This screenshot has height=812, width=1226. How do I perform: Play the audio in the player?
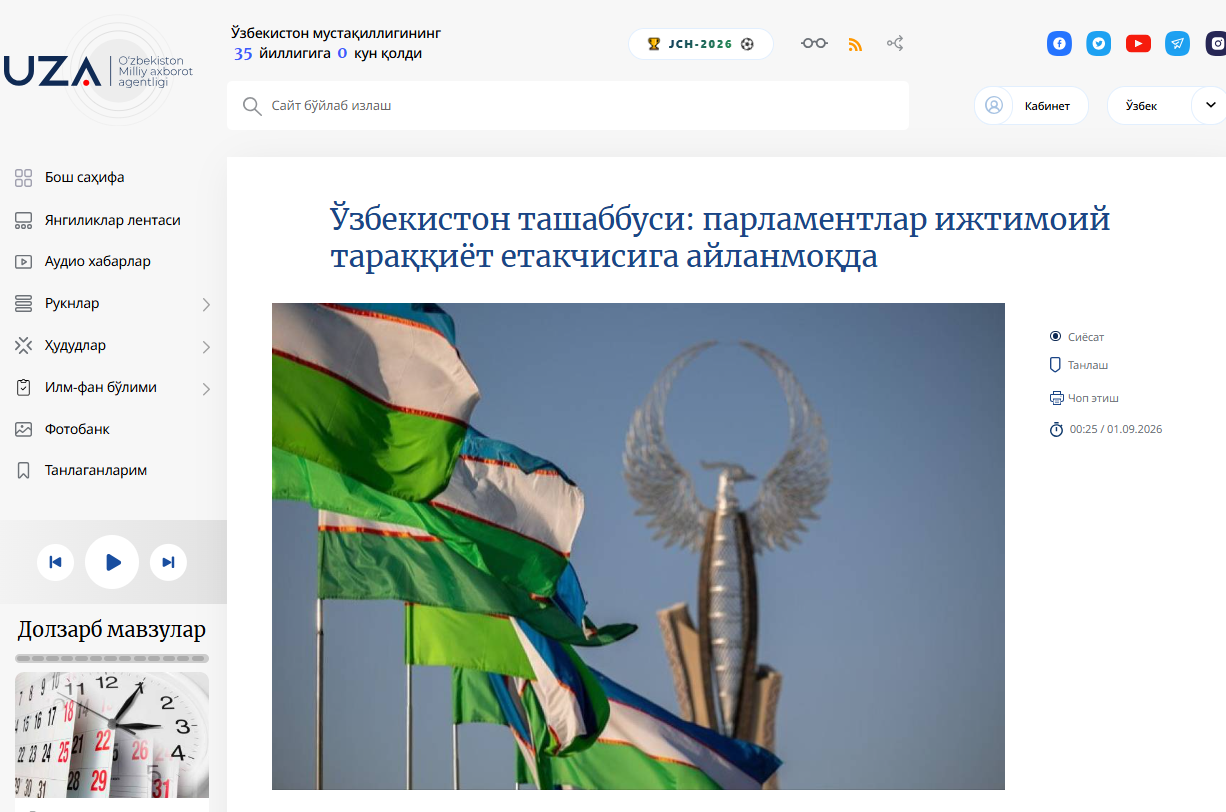click(112, 562)
